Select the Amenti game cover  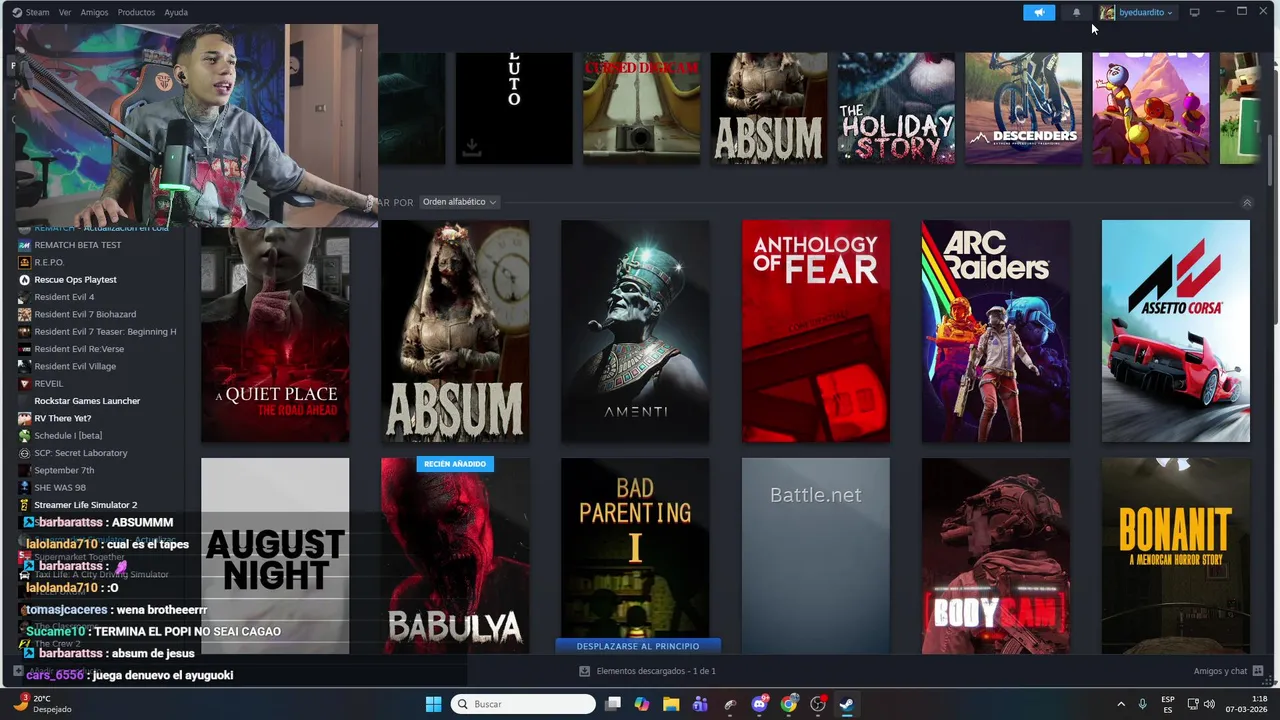point(635,331)
